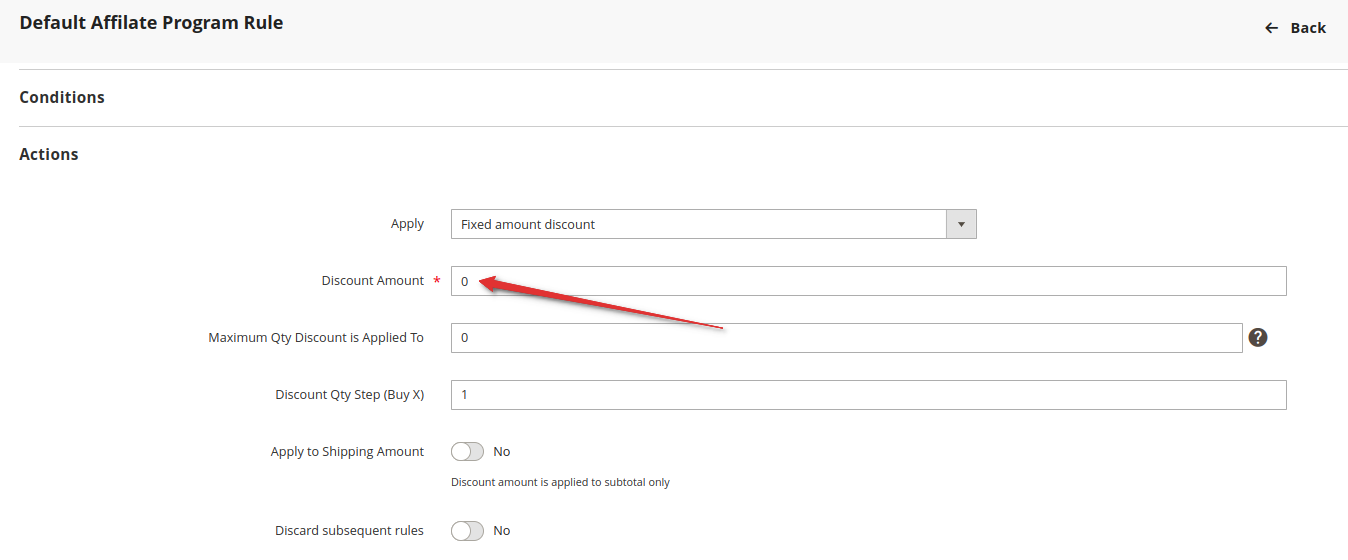This screenshot has height=560, width=1348.
Task: Focus the Discount Amount input field
Action: coord(868,281)
